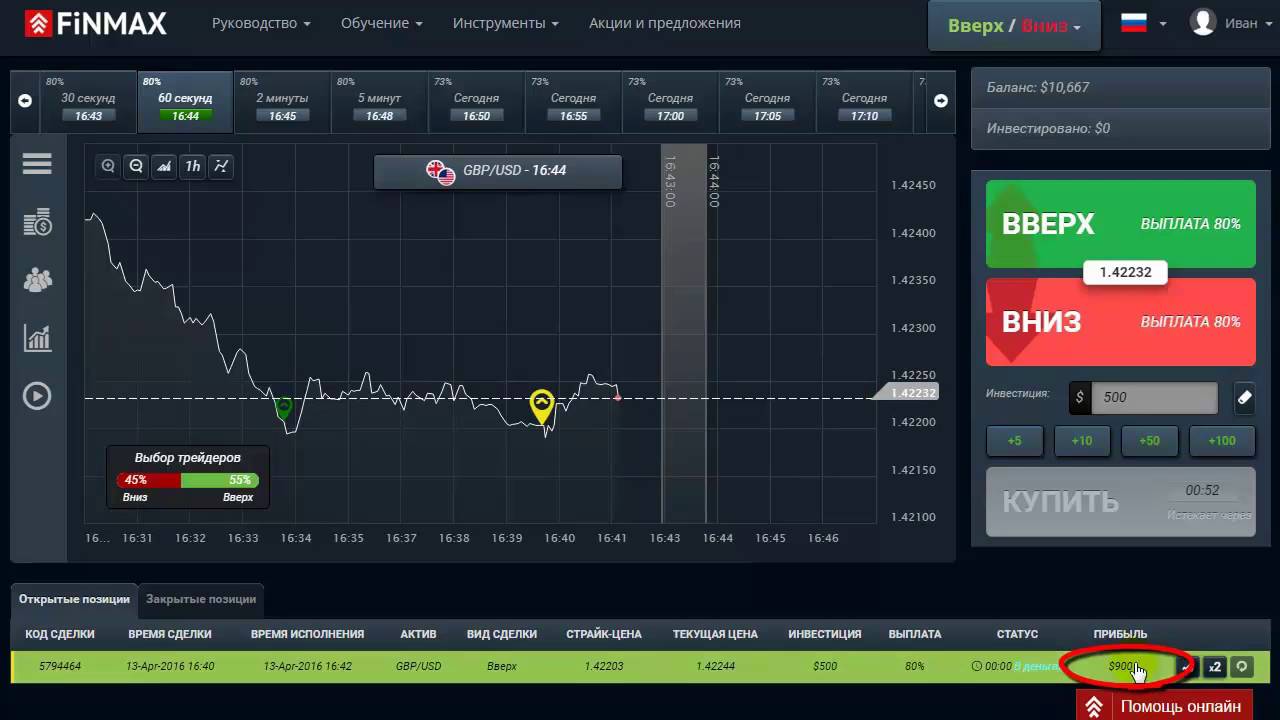Screen dimensions: 1280x720
Task: Click the play video sidebar icon
Action: coord(37,396)
